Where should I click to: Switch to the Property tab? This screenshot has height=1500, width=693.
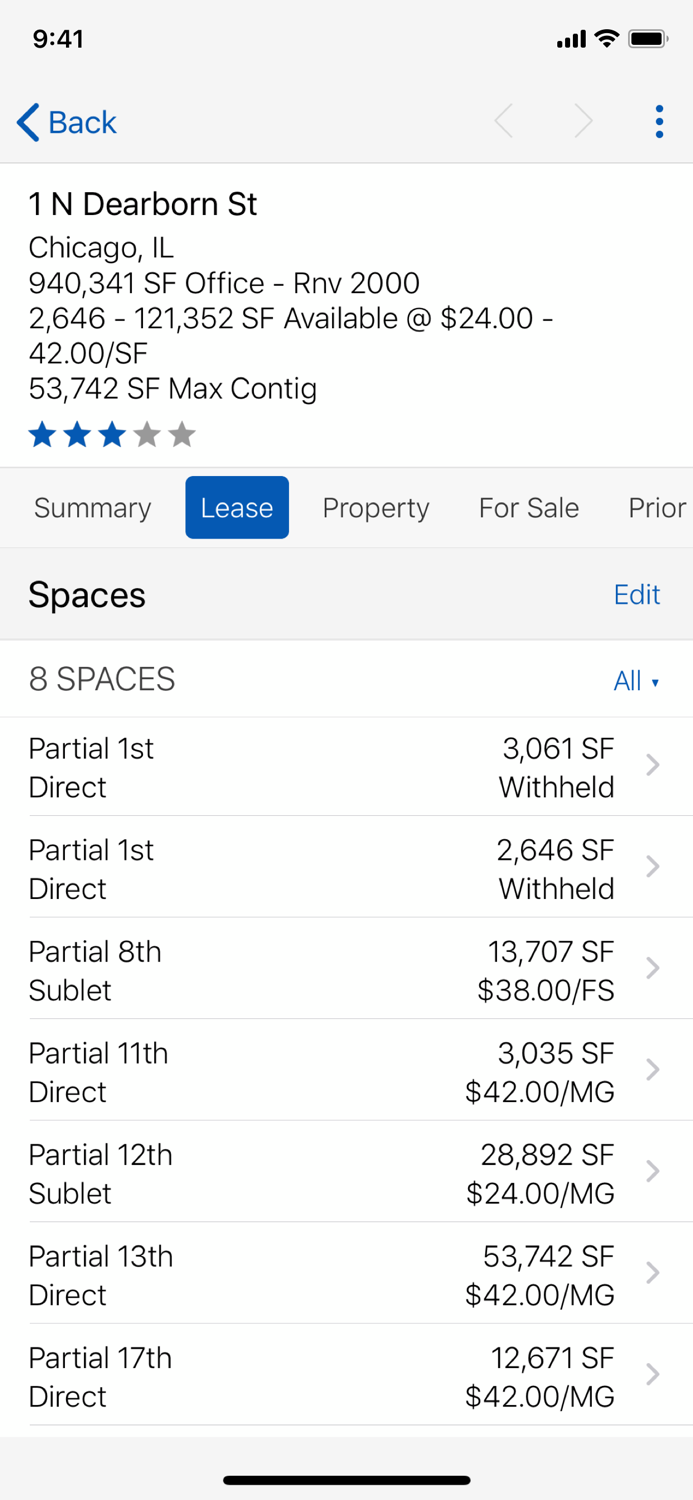(x=376, y=508)
